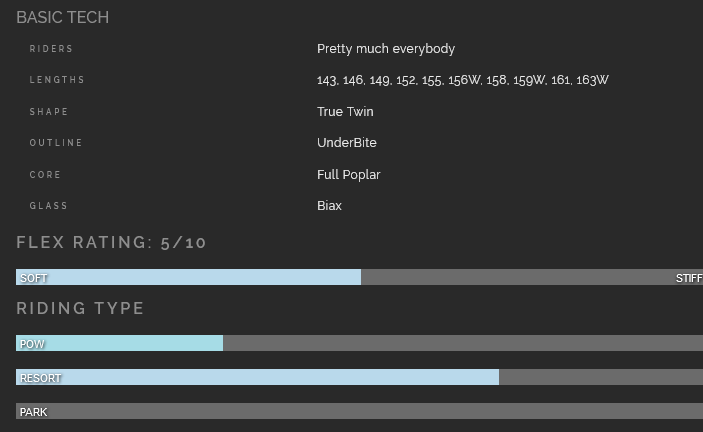This screenshot has height=432, width=703.
Task: Click the CORE spec label
Action: coord(45,175)
